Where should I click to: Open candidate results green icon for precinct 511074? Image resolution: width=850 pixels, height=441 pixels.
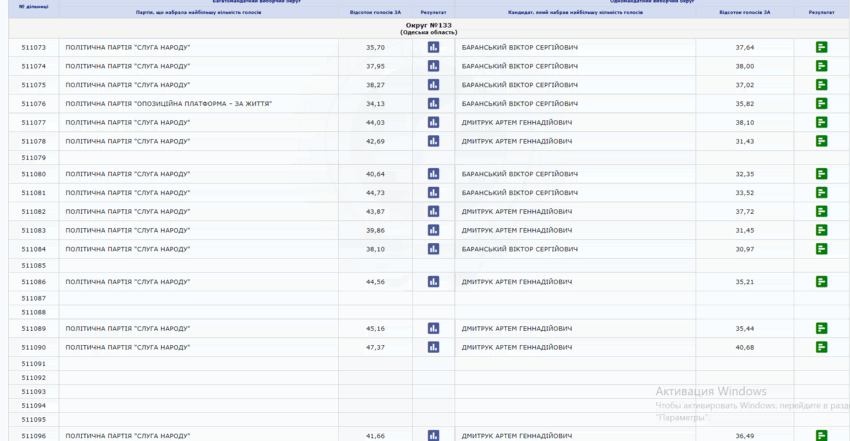(821, 66)
